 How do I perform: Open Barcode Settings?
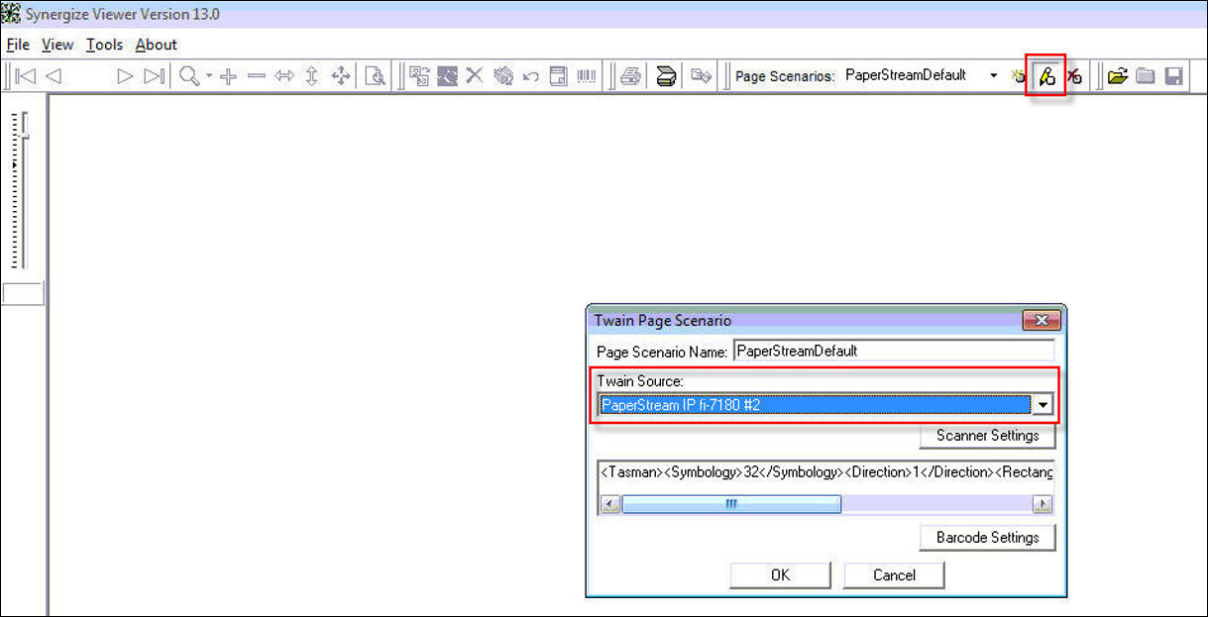coord(987,538)
